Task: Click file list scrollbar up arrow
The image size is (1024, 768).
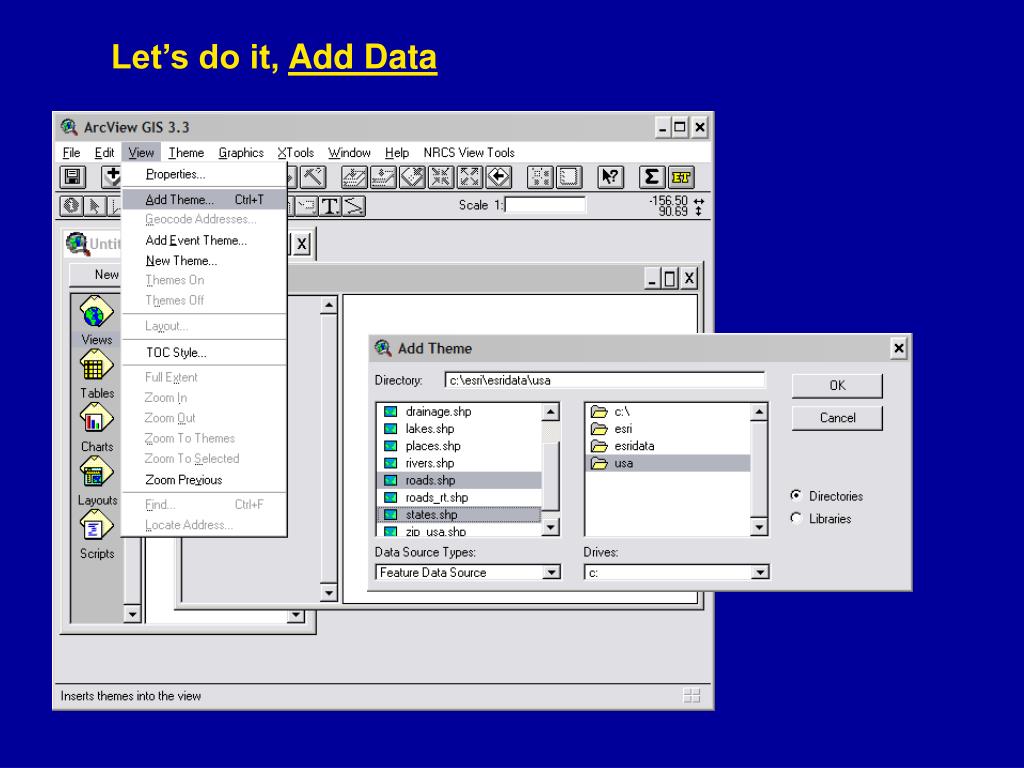Action: pyautogui.click(x=551, y=412)
